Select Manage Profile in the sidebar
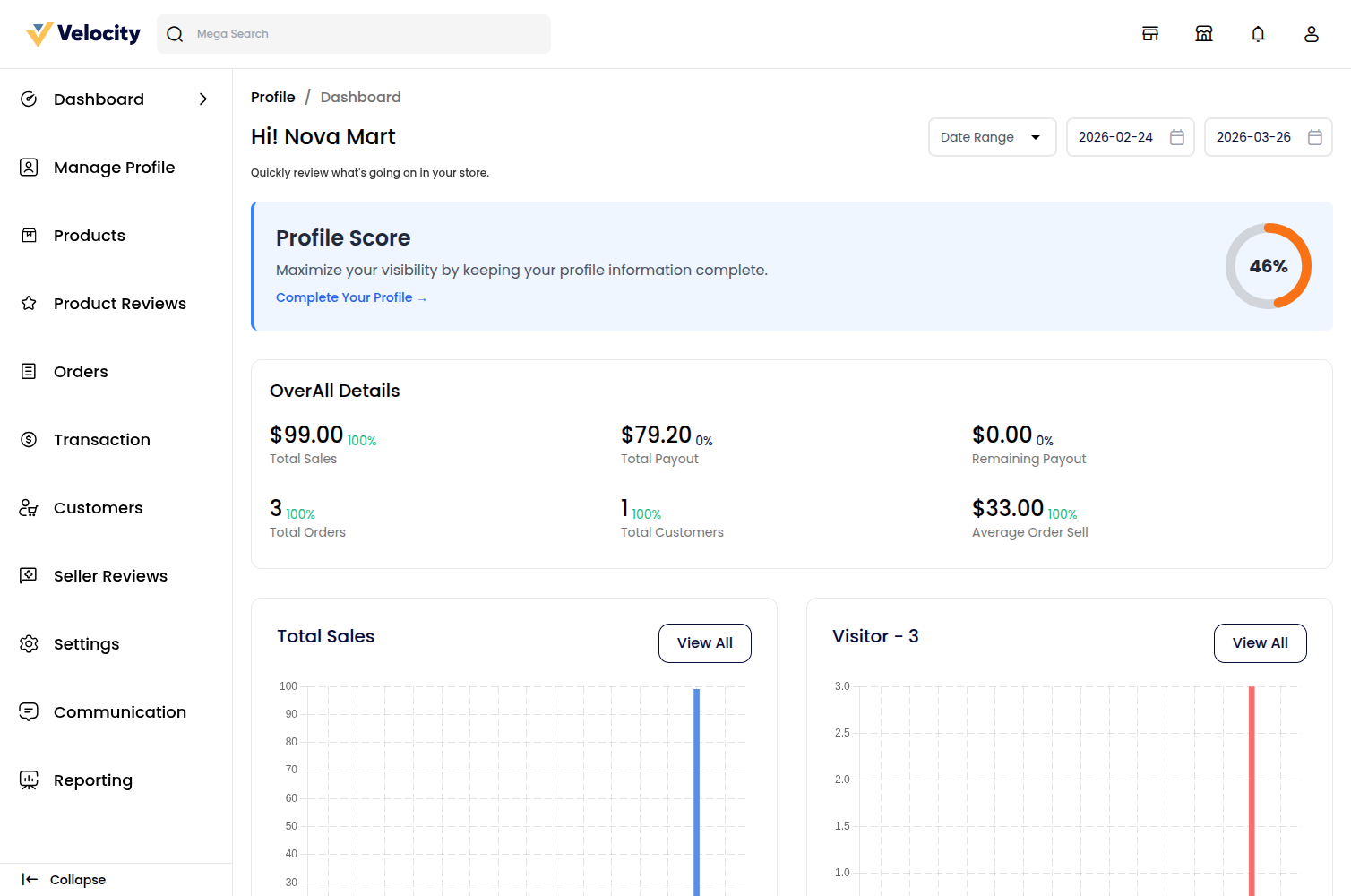The width and height of the screenshot is (1351, 896). click(114, 168)
